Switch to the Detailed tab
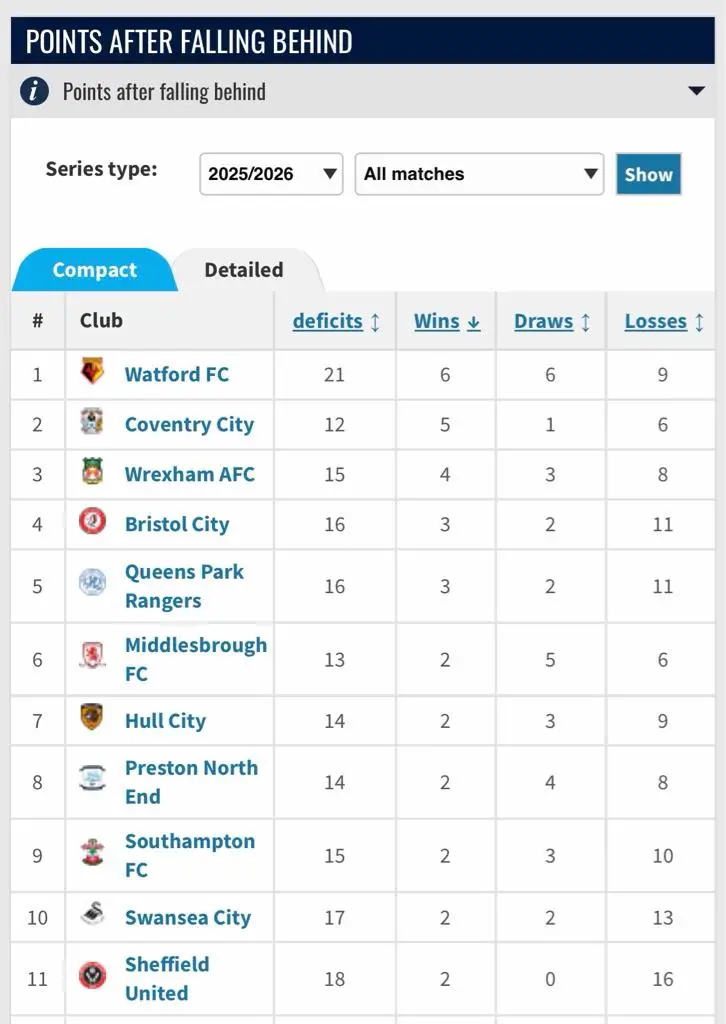The height and width of the screenshot is (1024, 726). tap(243, 270)
